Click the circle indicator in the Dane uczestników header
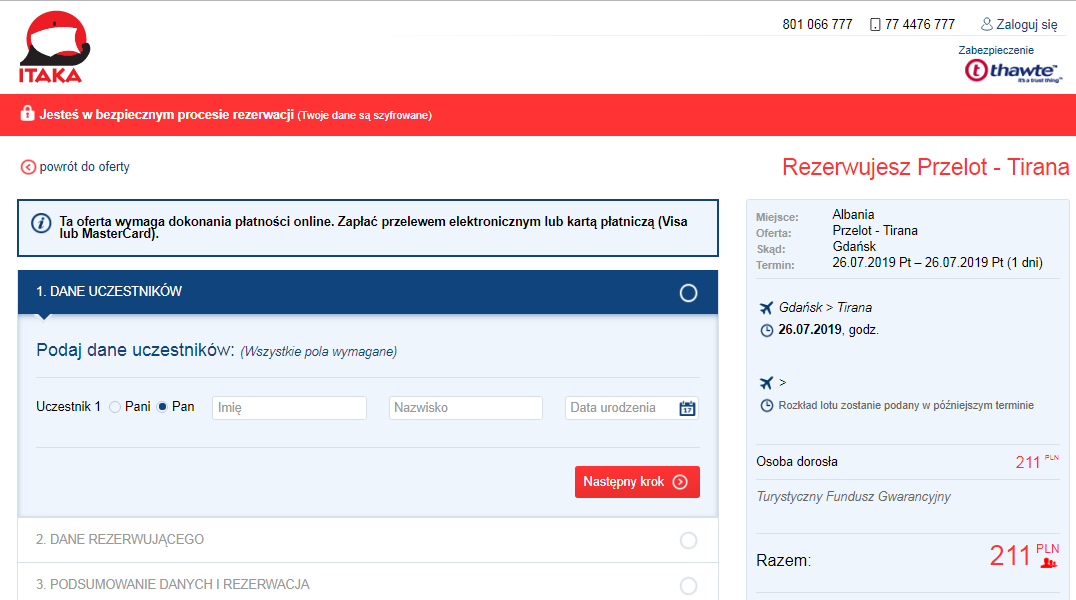This screenshot has width=1076, height=600. coord(688,293)
